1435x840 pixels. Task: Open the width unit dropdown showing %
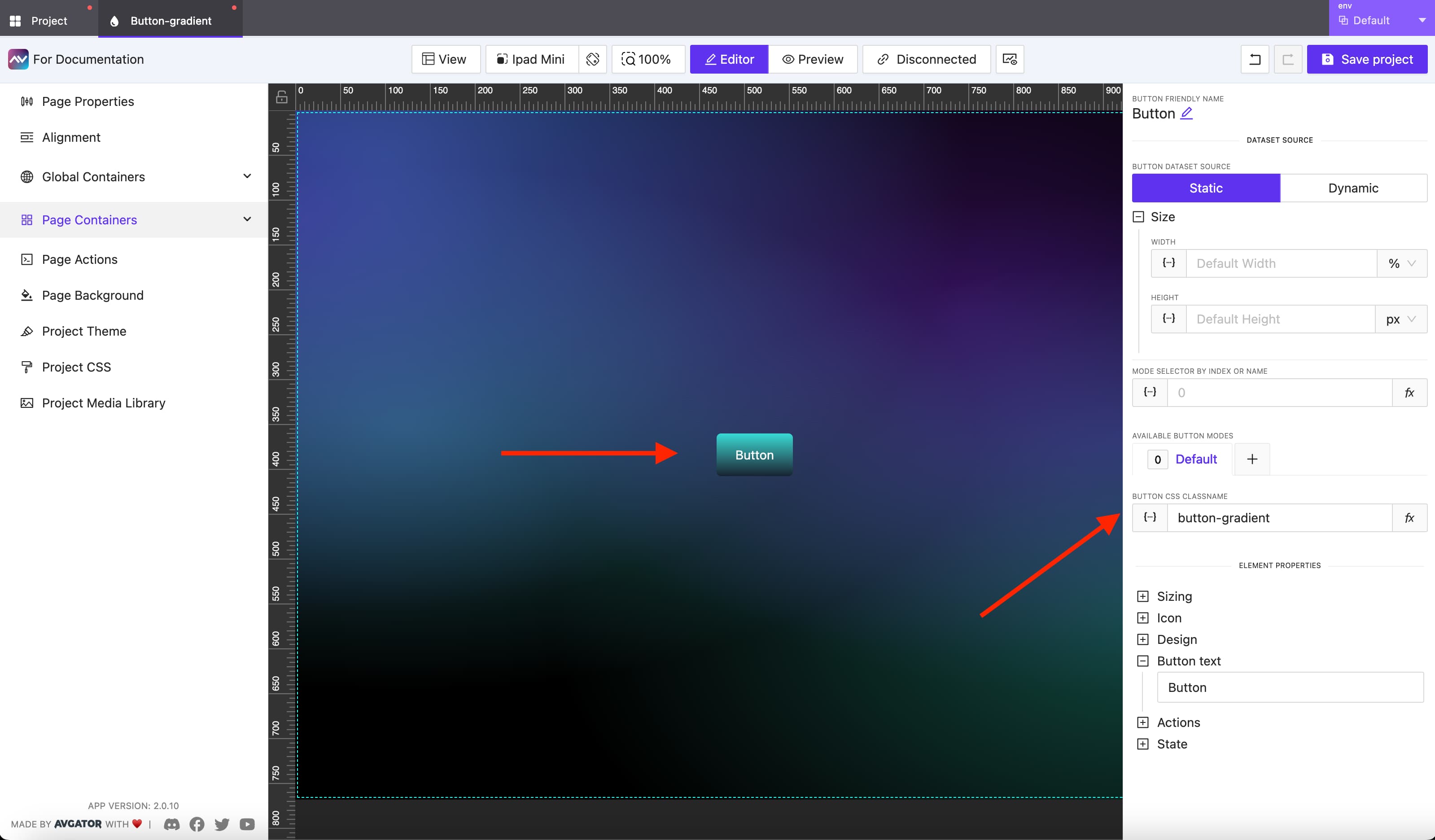(x=1401, y=263)
